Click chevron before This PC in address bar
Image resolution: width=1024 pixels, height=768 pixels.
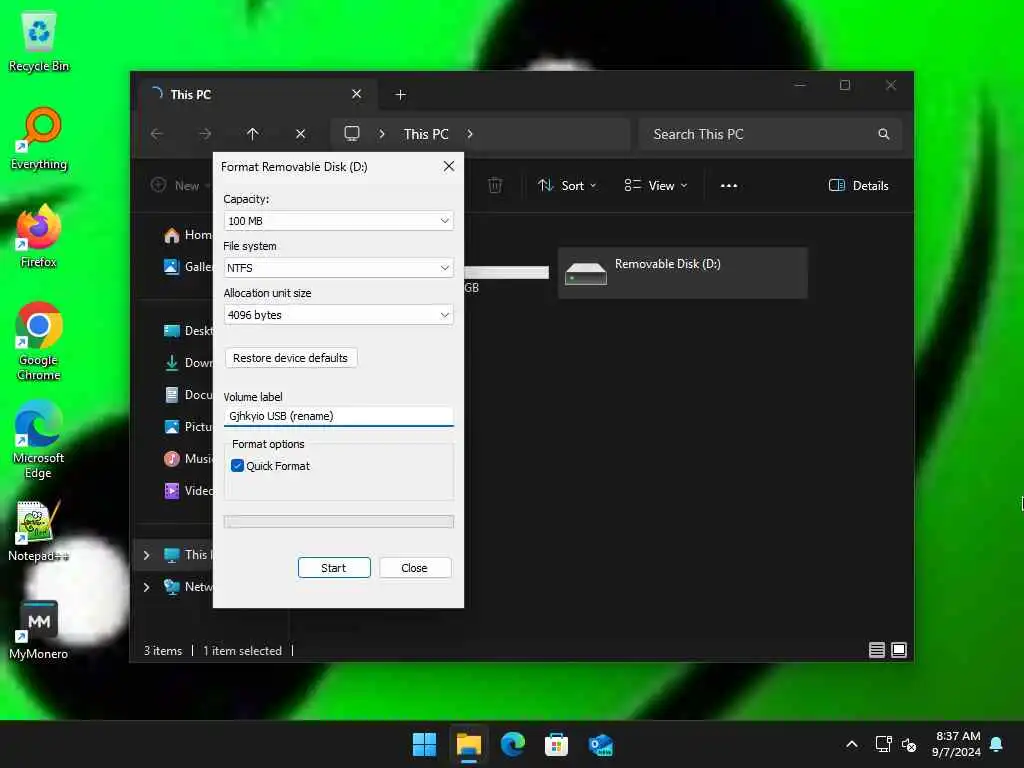click(x=382, y=134)
